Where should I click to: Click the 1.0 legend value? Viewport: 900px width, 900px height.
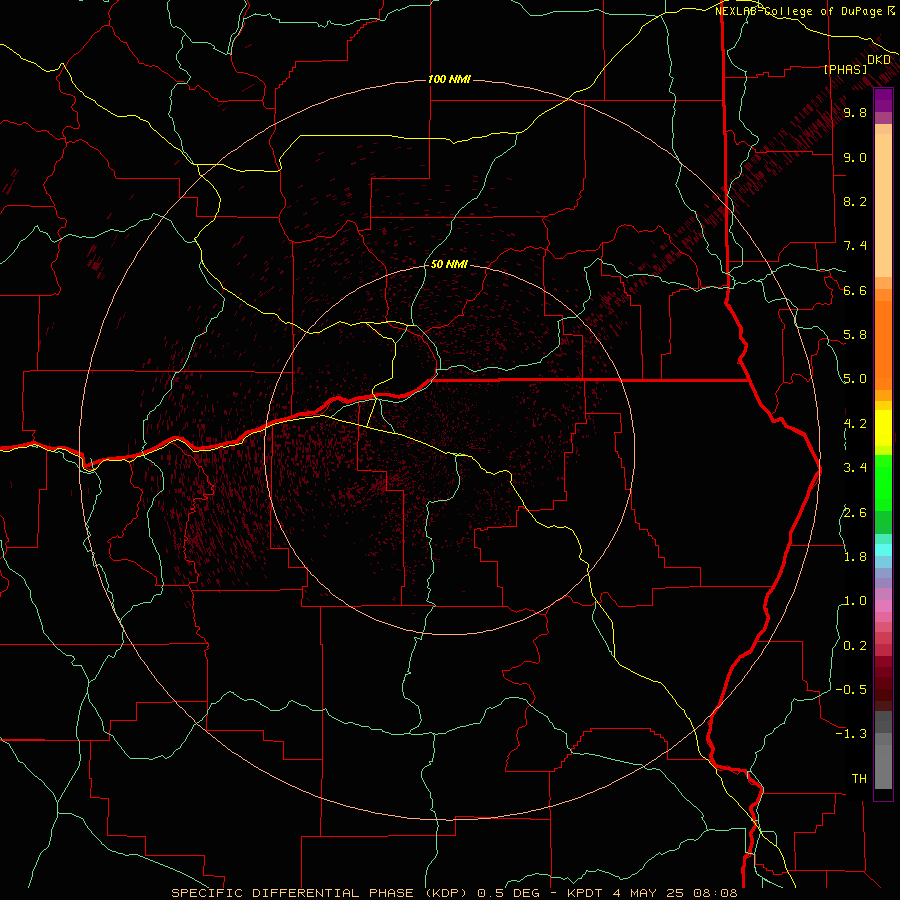[x=855, y=601]
